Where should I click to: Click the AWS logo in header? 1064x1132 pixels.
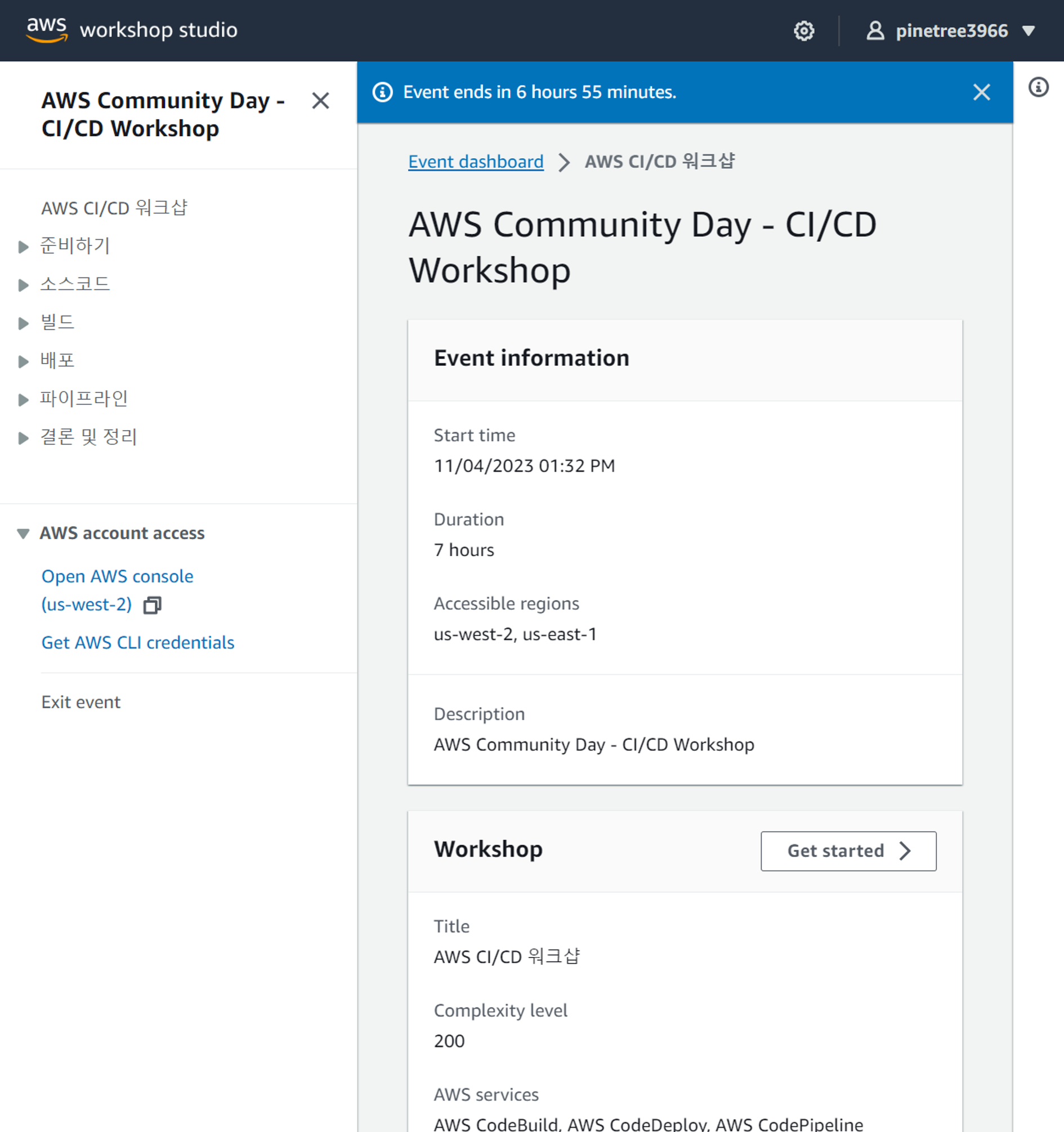click(x=47, y=30)
